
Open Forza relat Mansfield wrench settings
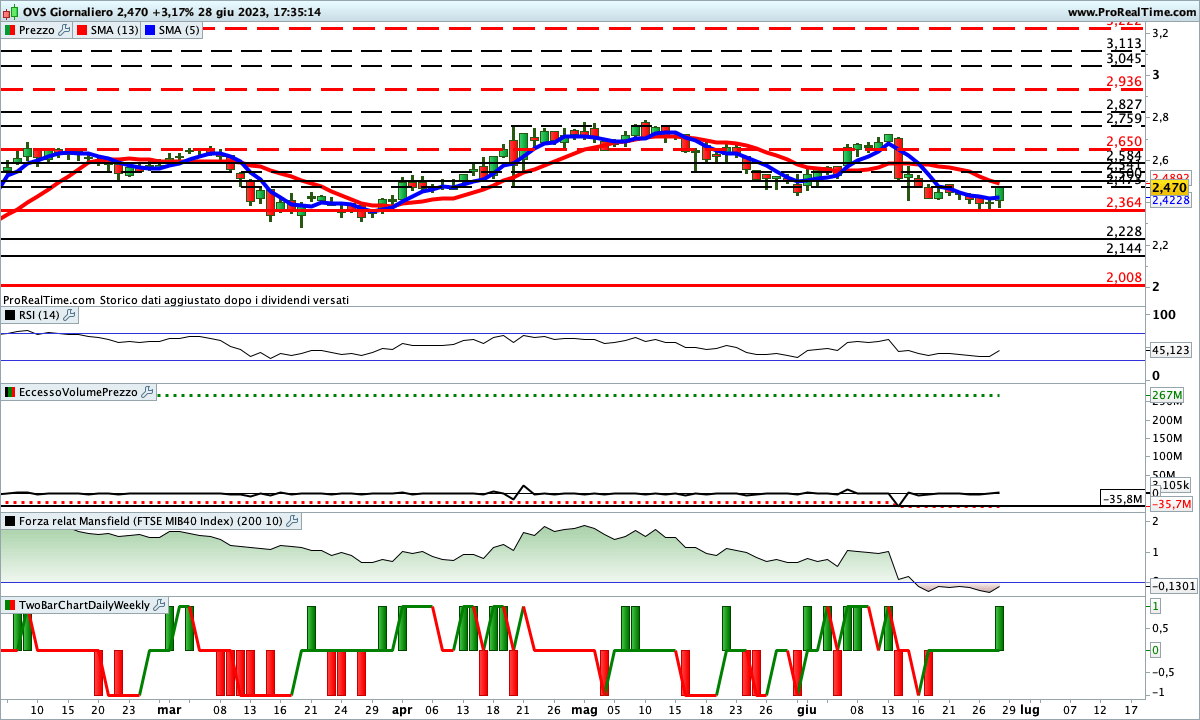point(292,521)
